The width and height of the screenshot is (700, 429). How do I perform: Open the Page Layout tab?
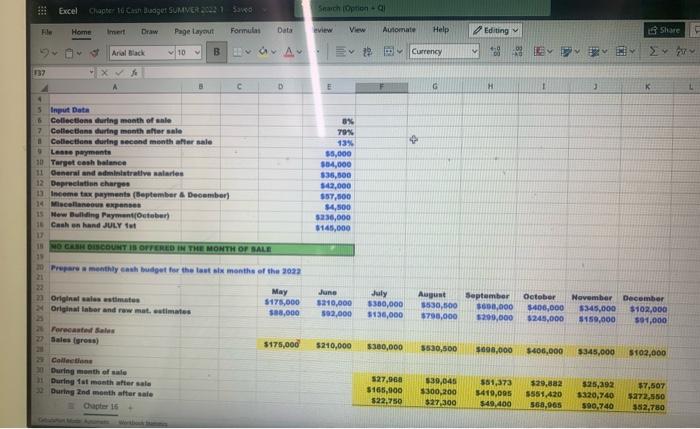click(x=194, y=31)
